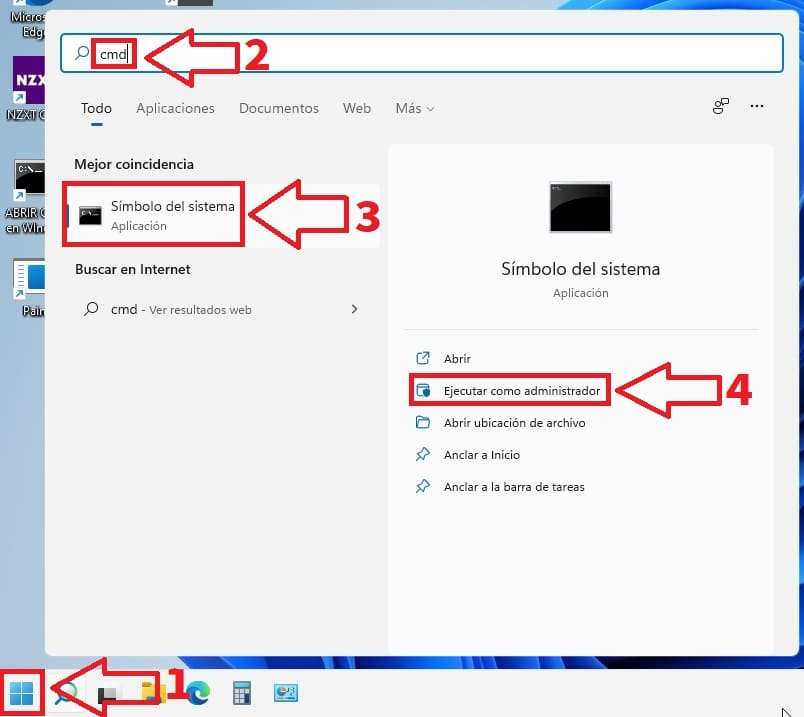Viewport: 804px width, 717px height.
Task: Open the Control Panel taskbar icon
Action: coord(286,693)
